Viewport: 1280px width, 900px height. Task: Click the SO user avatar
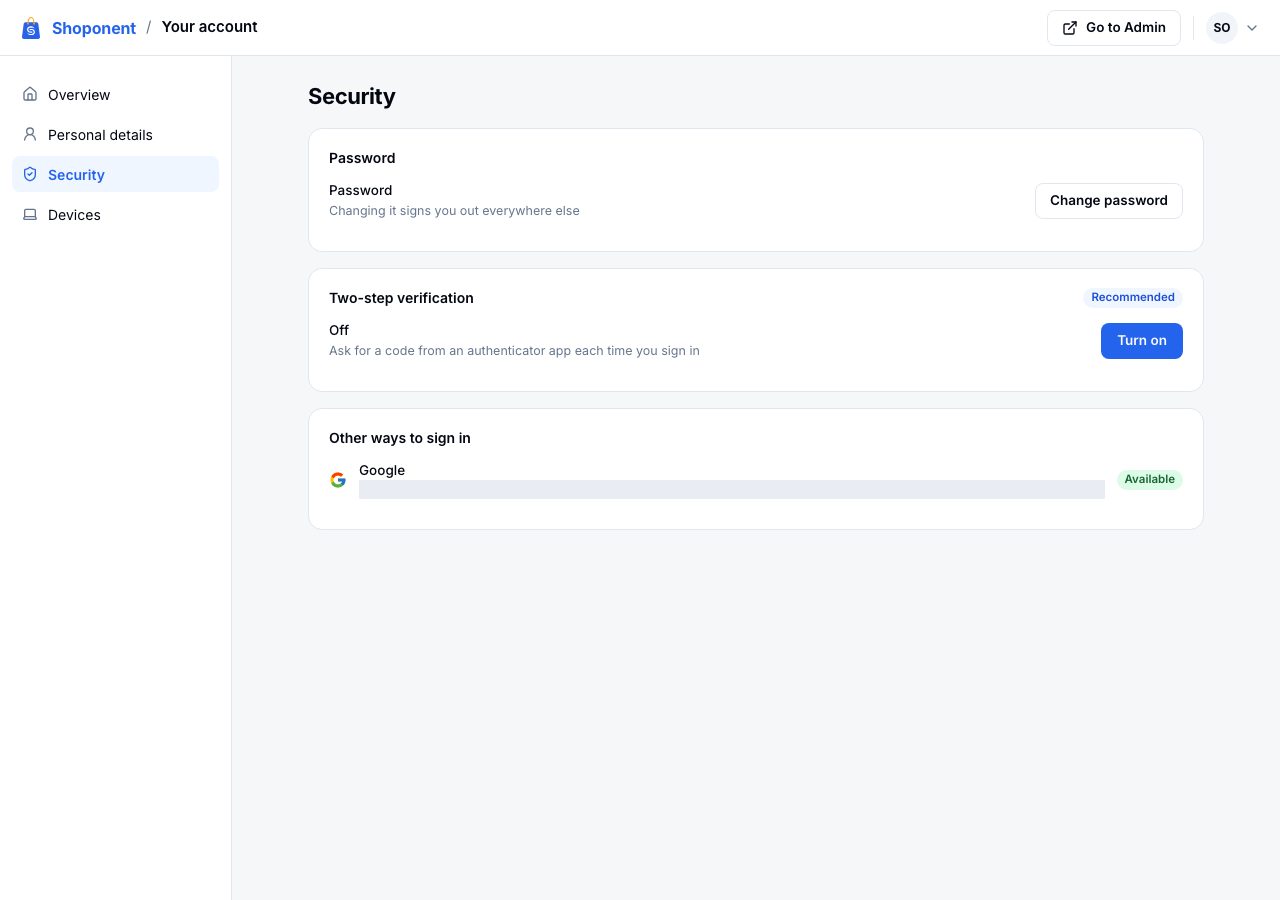click(1222, 28)
